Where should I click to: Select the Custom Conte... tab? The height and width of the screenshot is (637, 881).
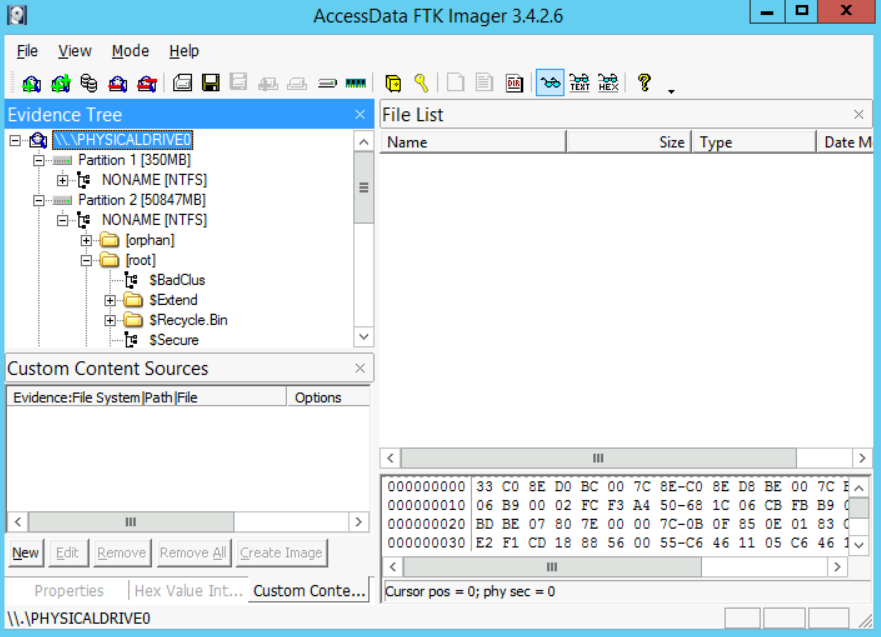[x=309, y=591]
